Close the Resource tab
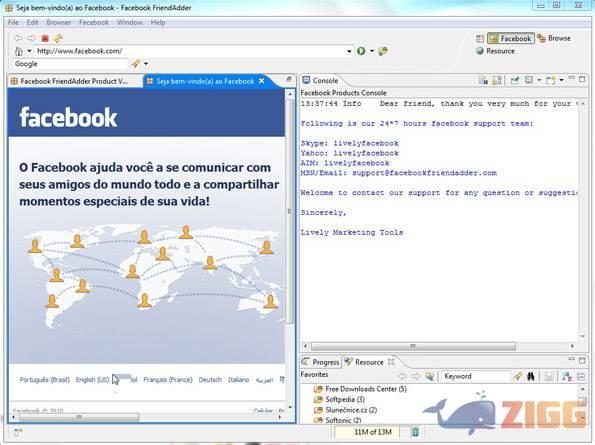Viewport: 595px width, 445px height. 391,362
